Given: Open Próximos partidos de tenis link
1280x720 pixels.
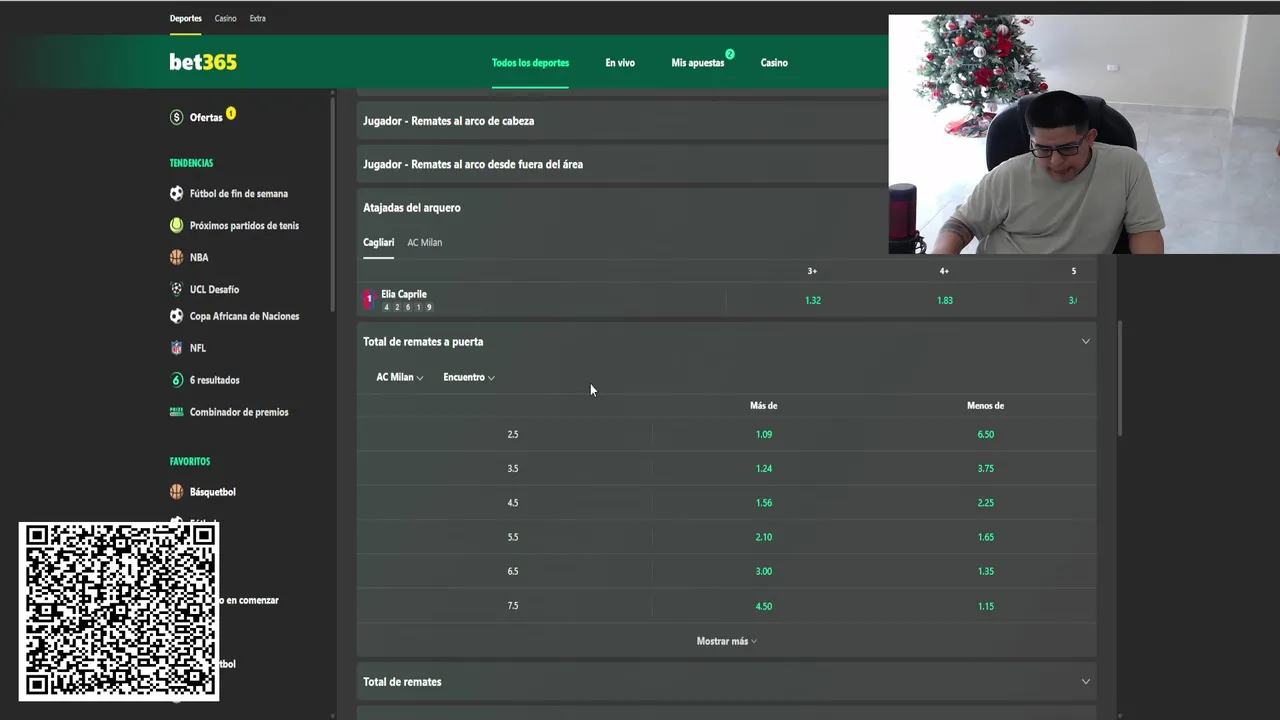Looking at the screenshot, I should [244, 226].
